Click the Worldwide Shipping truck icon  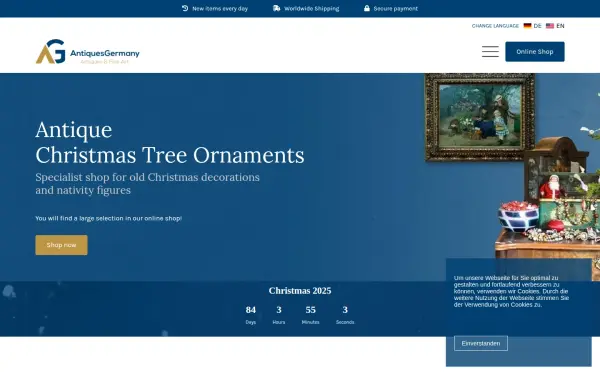(276, 8)
